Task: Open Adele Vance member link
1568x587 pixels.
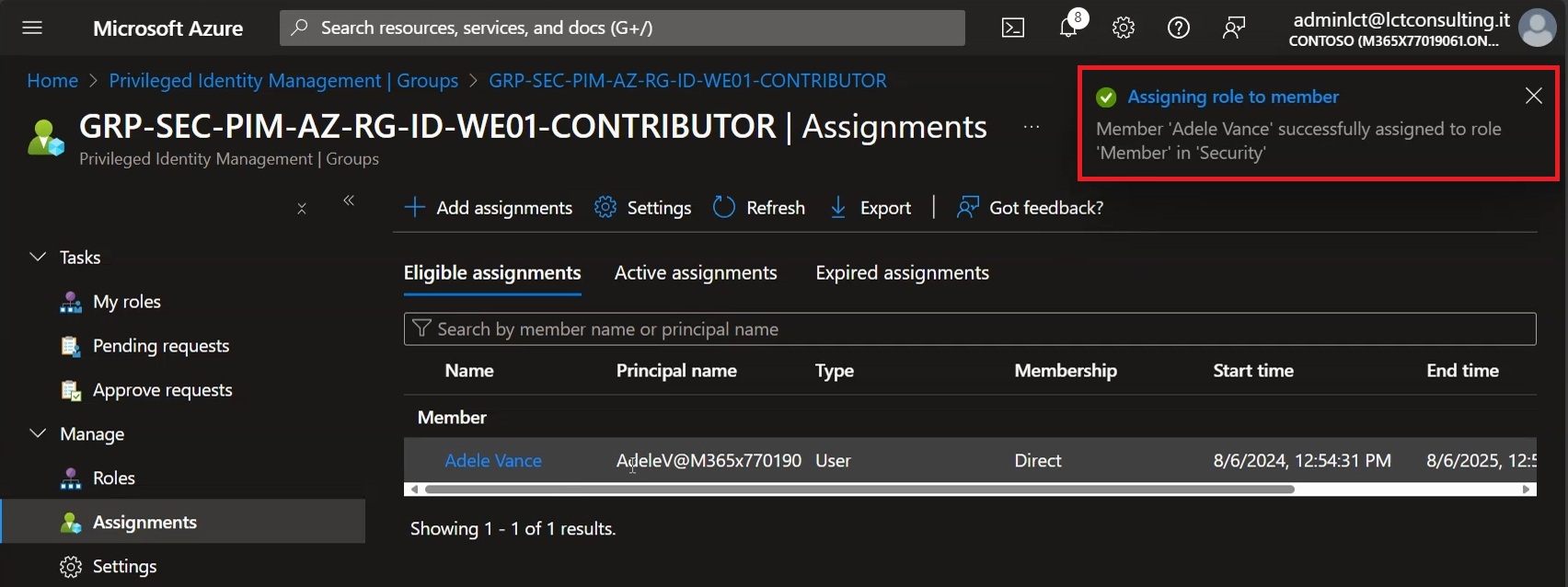Action: [x=493, y=461]
